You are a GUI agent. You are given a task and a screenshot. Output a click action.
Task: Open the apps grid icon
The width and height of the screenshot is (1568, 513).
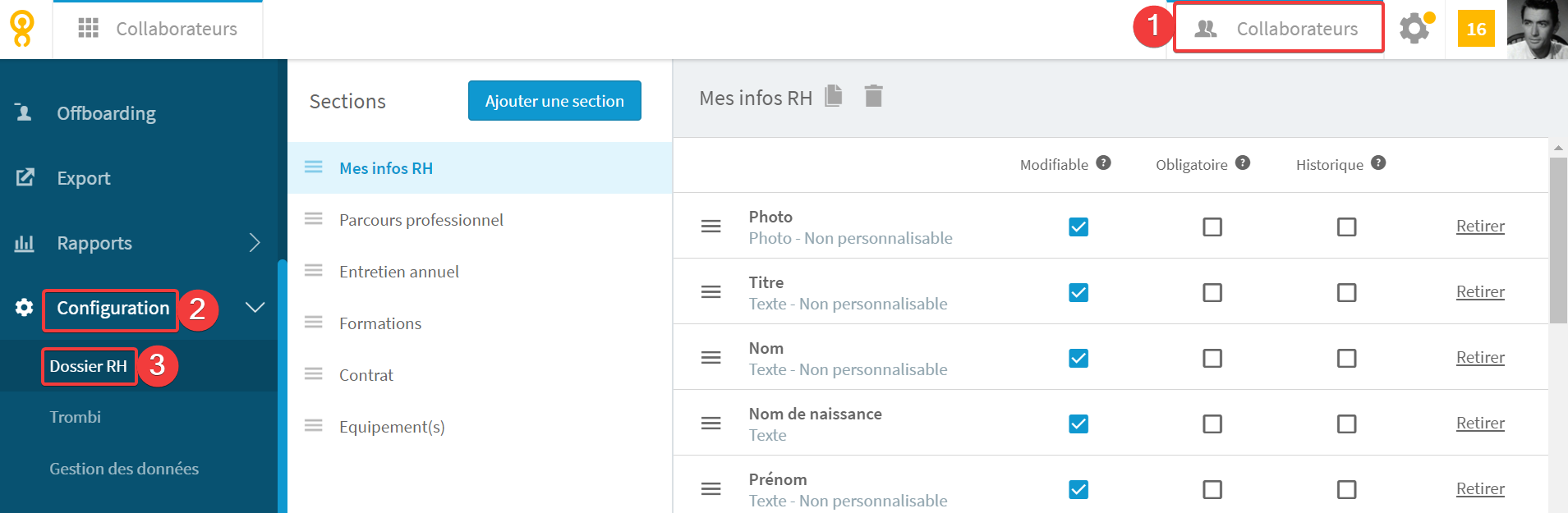[88, 29]
